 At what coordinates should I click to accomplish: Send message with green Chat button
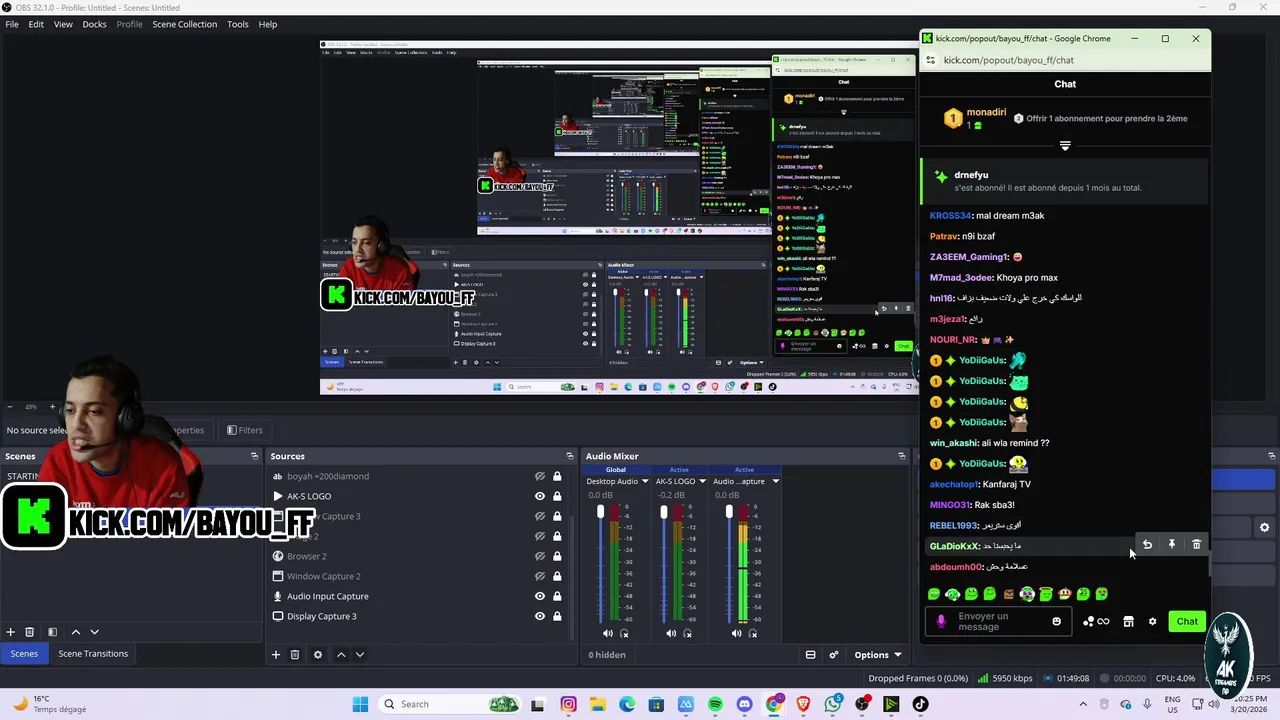[1187, 621]
